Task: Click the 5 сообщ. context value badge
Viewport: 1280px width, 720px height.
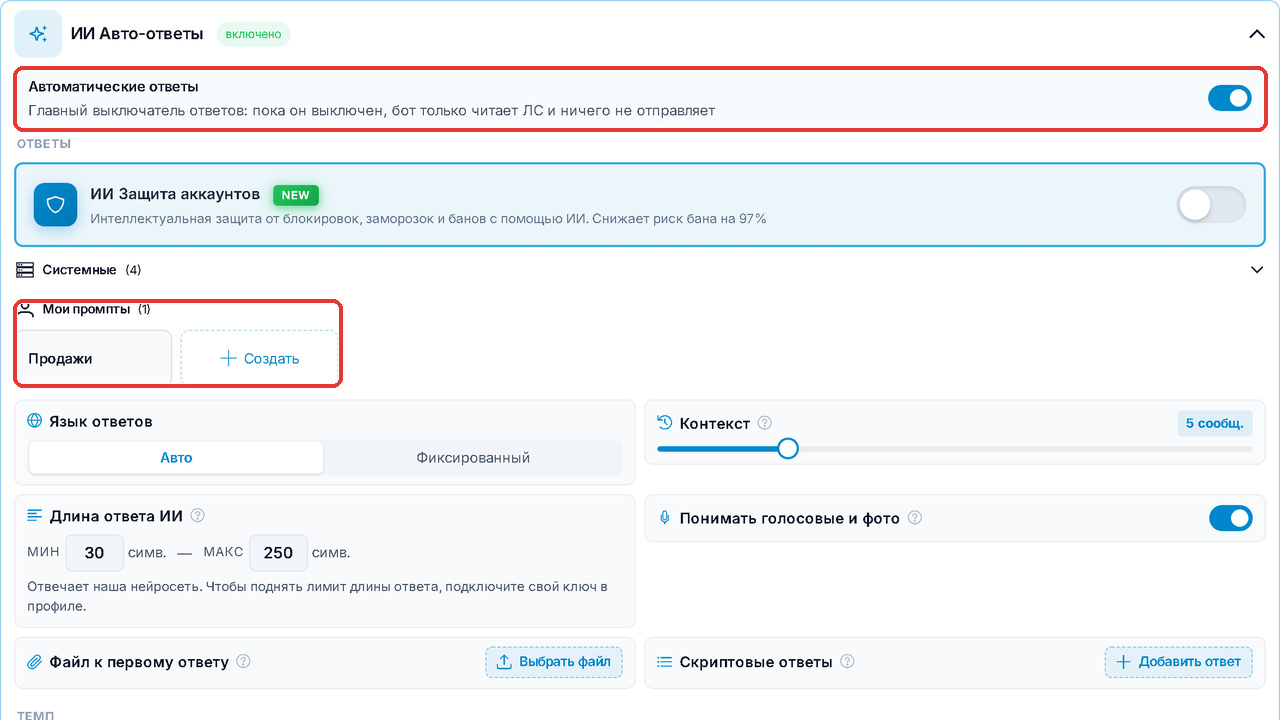Action: tap(1214, 423)
